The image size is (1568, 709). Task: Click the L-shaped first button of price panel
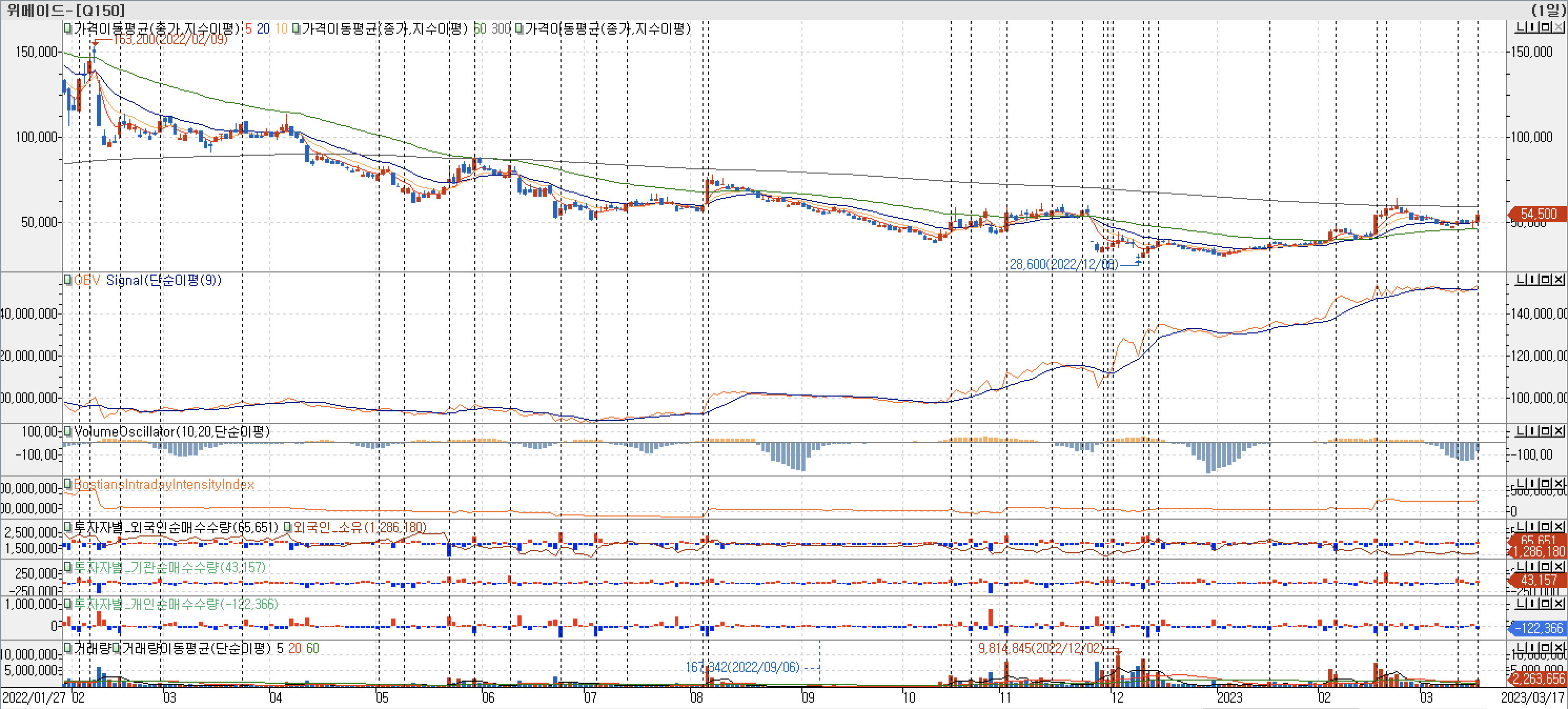point(1520,27)
